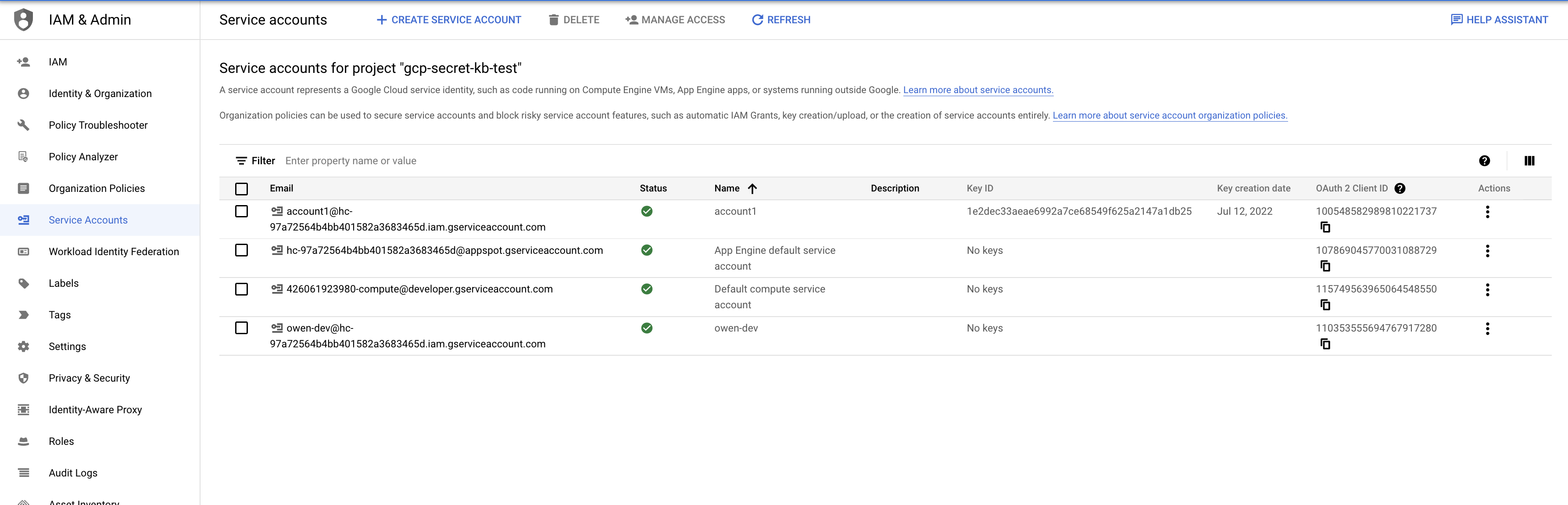Click the Help Assistant chat icon
Viewport: 1568px width, 505px height.
[1456, 19]
